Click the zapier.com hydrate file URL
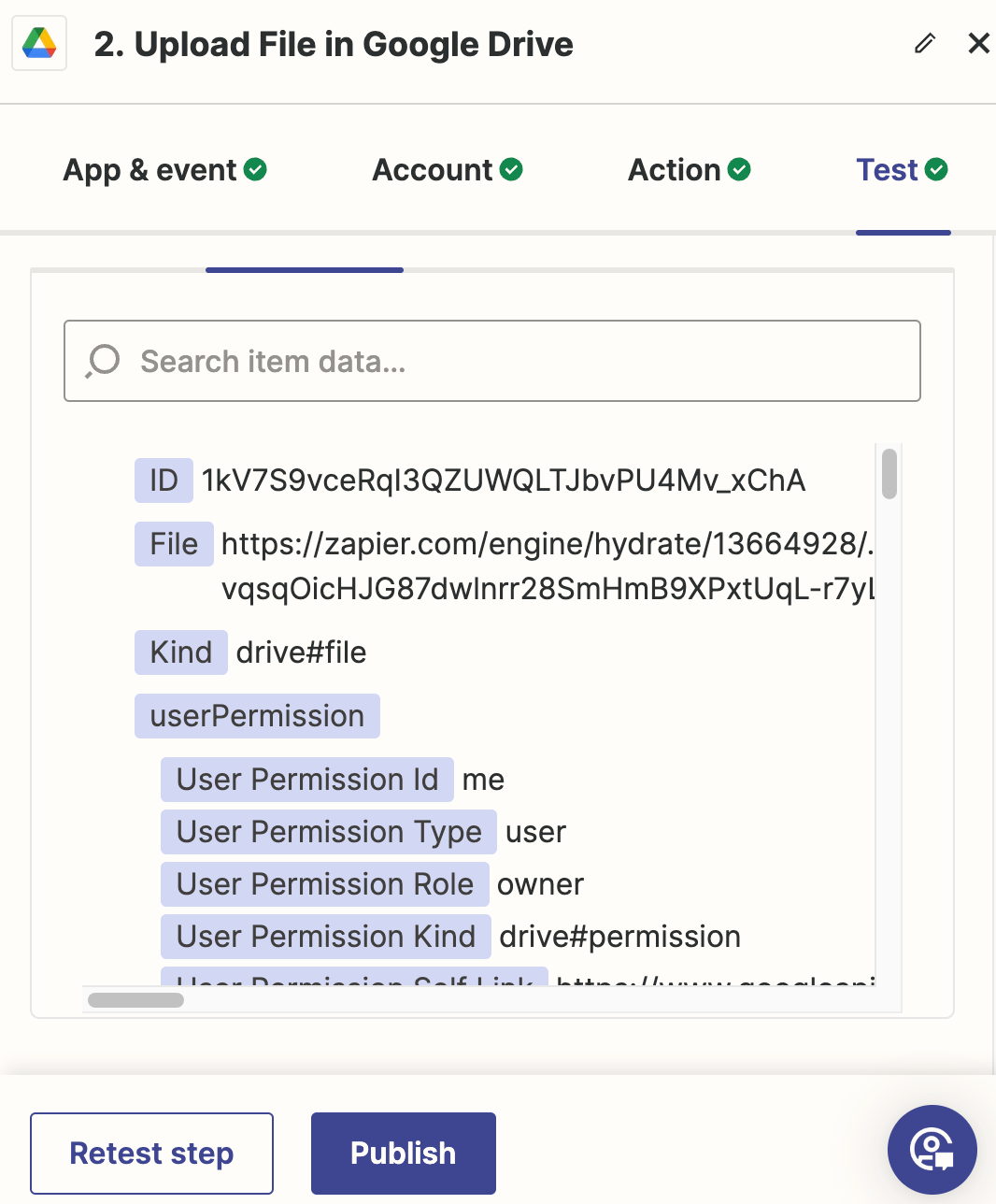 [x=548, y=566]
